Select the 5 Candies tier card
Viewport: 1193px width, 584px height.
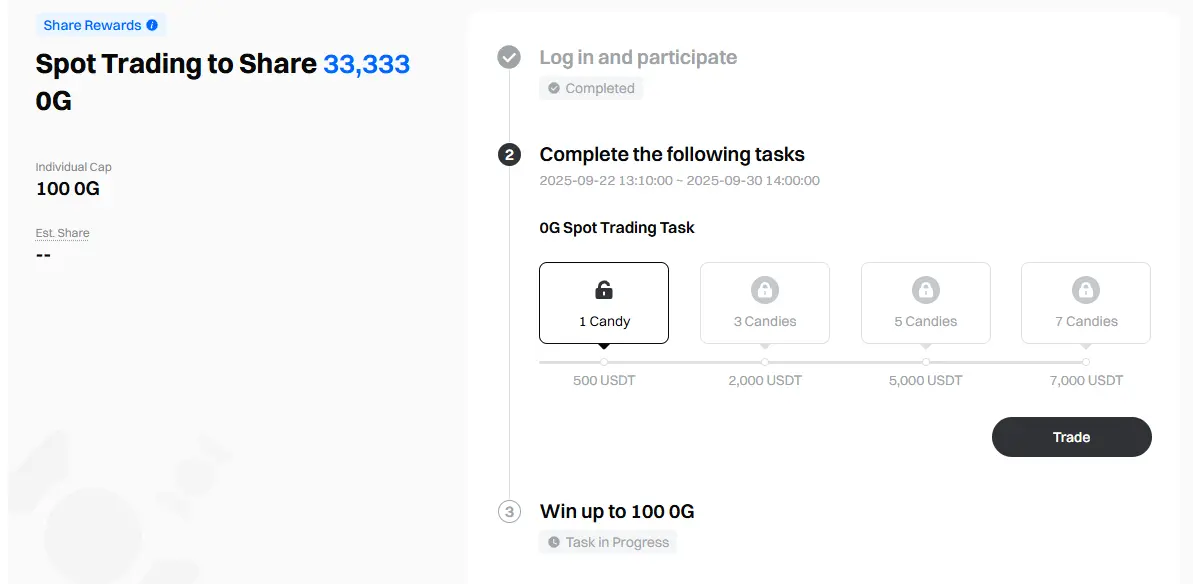point(925,303)
